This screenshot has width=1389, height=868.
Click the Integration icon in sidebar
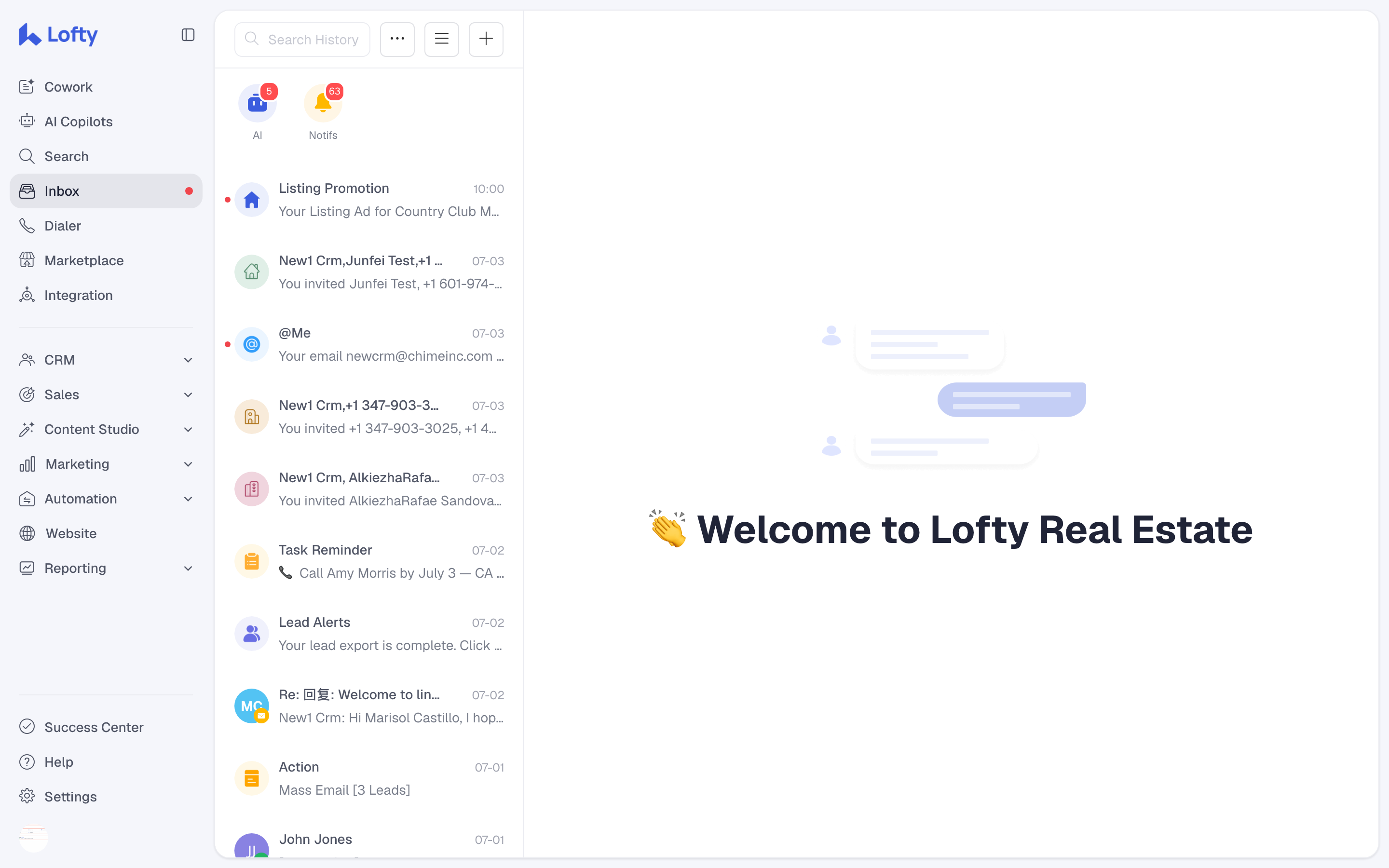pyautogui.click(x=27, y=295)
